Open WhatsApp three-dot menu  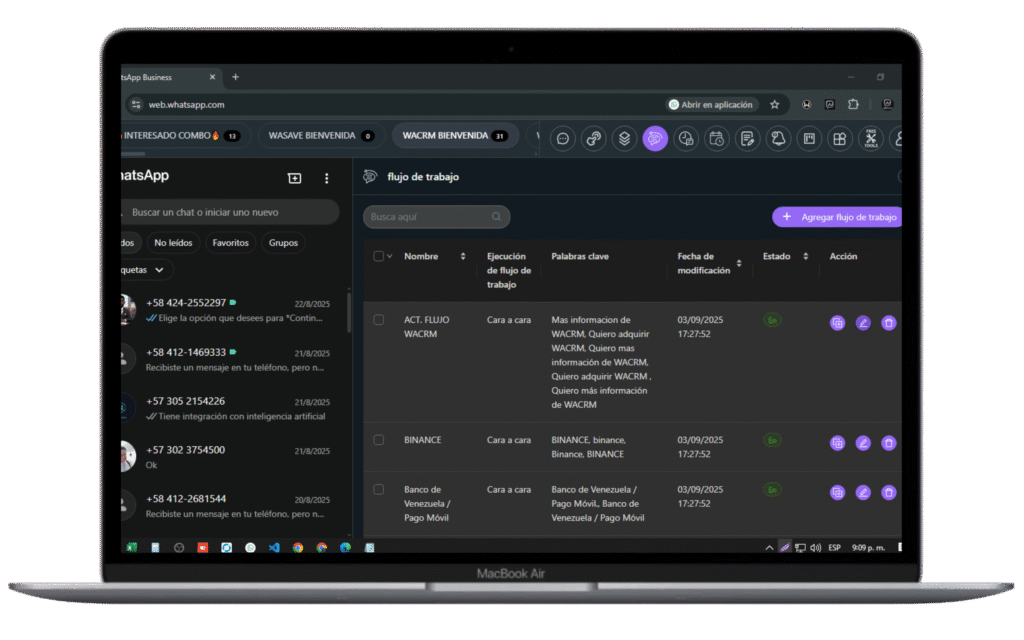tap(326, 178)
